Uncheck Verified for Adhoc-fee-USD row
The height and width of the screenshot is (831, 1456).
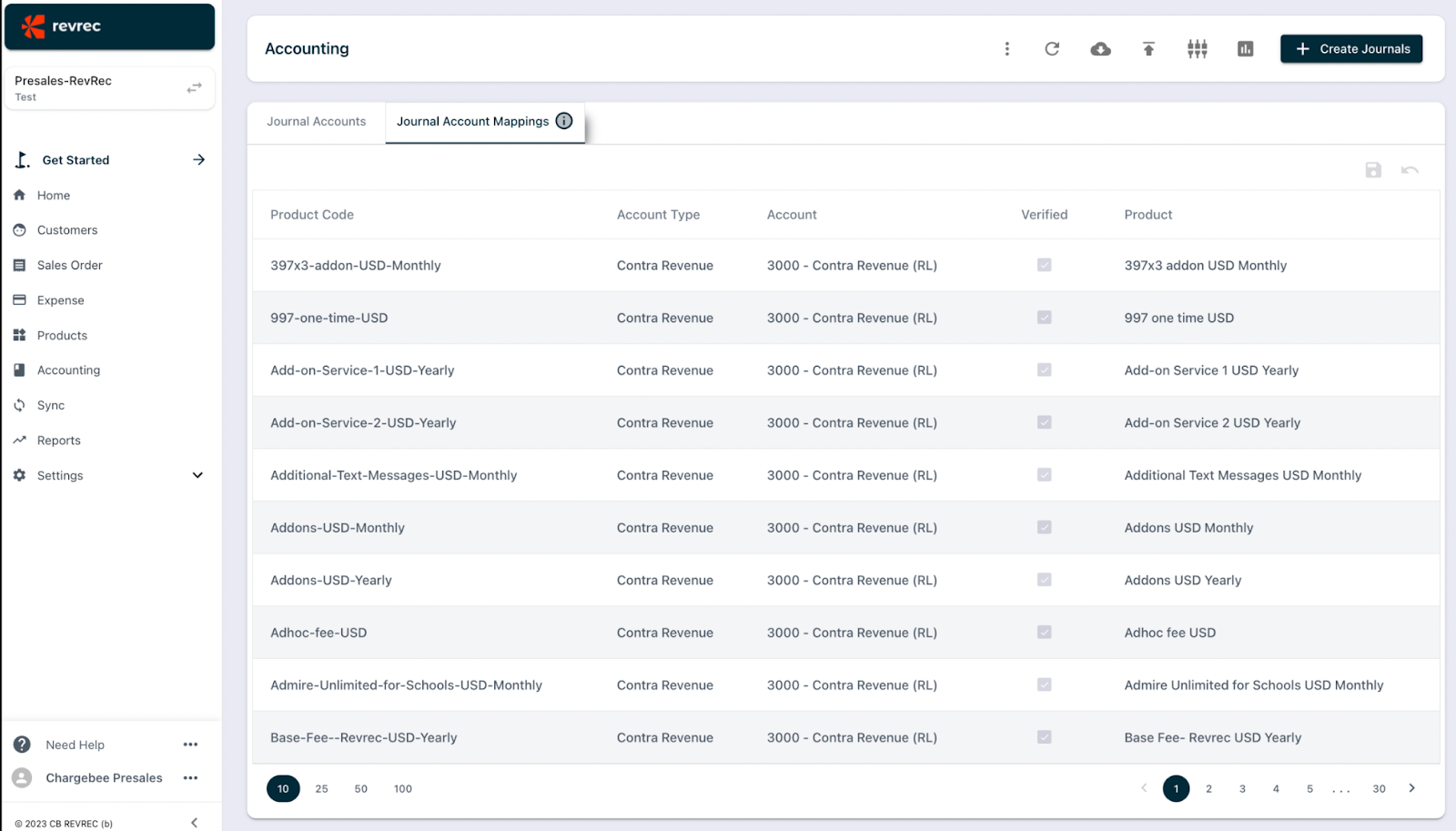coord(1044,632)
